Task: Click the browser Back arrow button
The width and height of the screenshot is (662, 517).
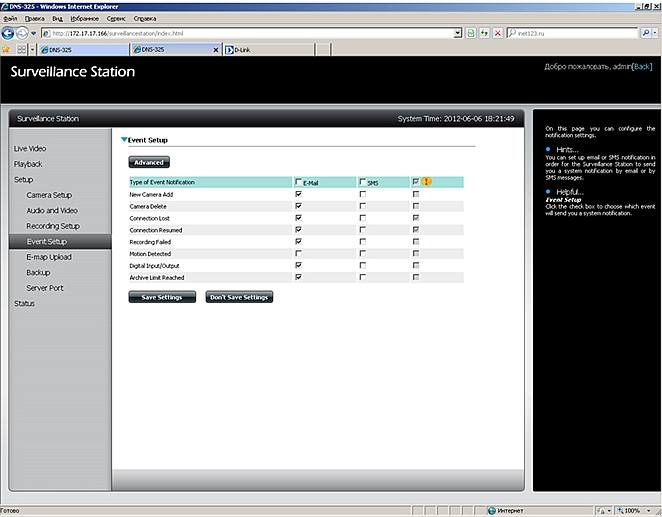Action: [9, 33]
